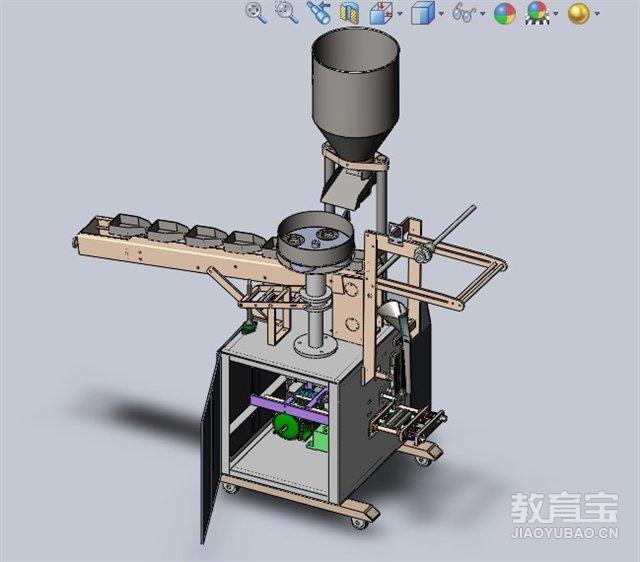Expand the View Orientation dropdown arrow
Image resolution: width=640 pixels, height=562 pixels.
(400, 13)
